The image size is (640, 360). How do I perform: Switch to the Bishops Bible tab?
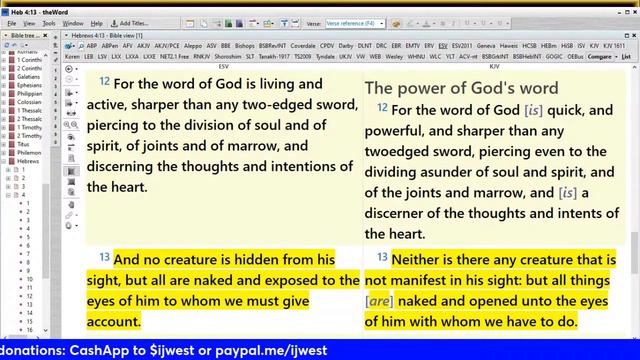[244, 46]
